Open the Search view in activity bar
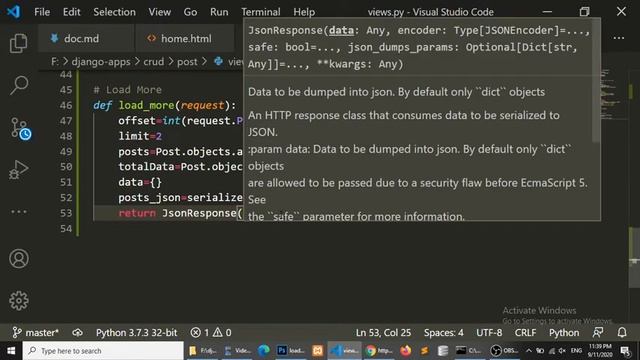The image size is (640, 360). coord(19,85)
